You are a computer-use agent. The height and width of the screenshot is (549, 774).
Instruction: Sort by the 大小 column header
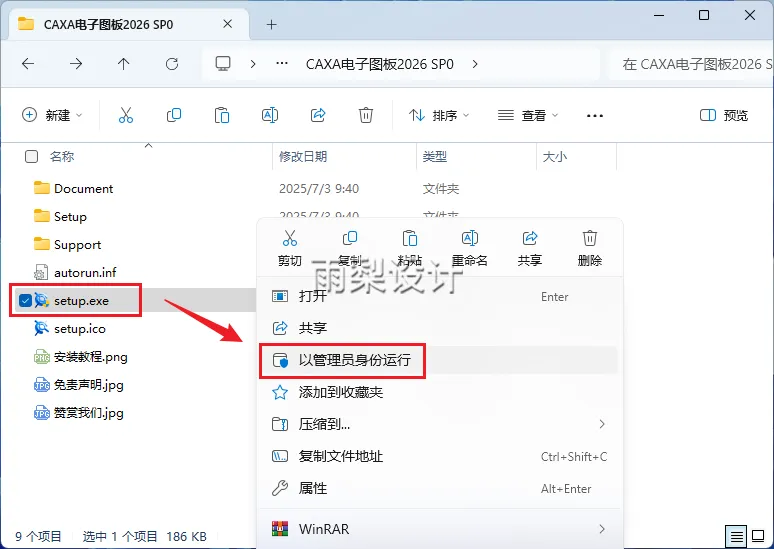pos(555,157)
